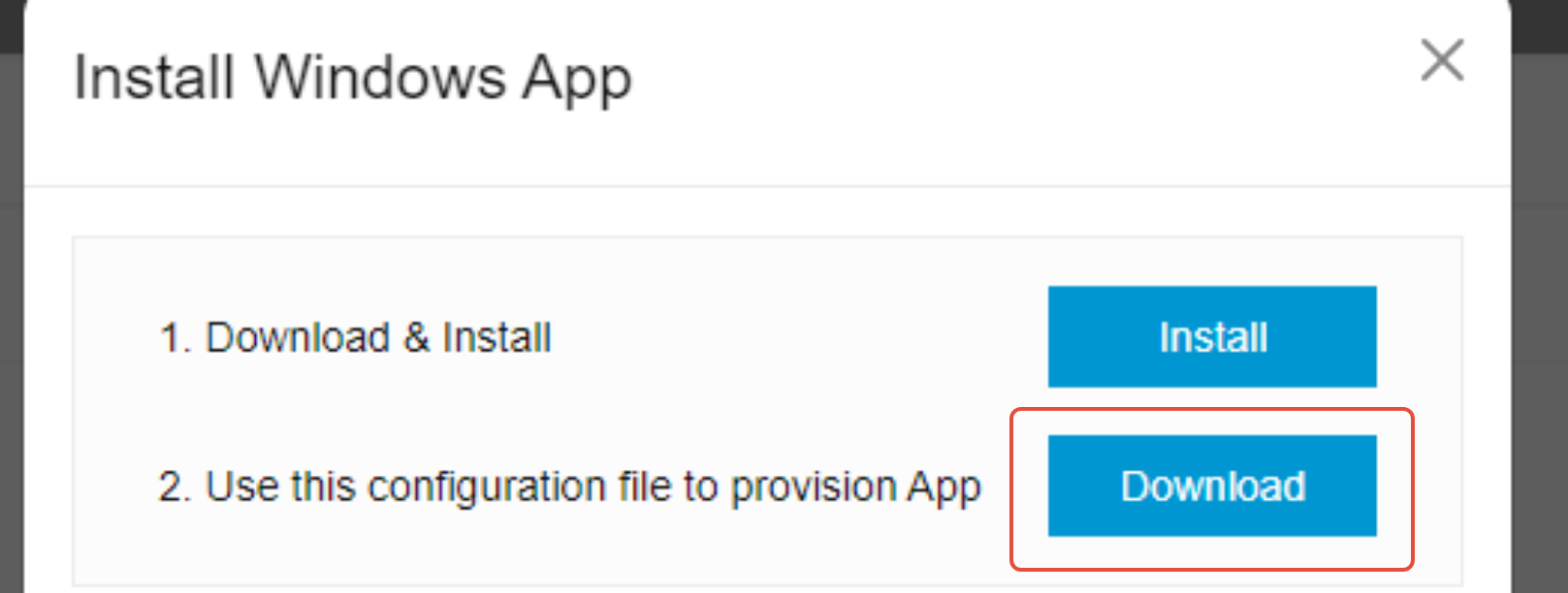Click blank gray area between step rows

click(x=582, y=412)
